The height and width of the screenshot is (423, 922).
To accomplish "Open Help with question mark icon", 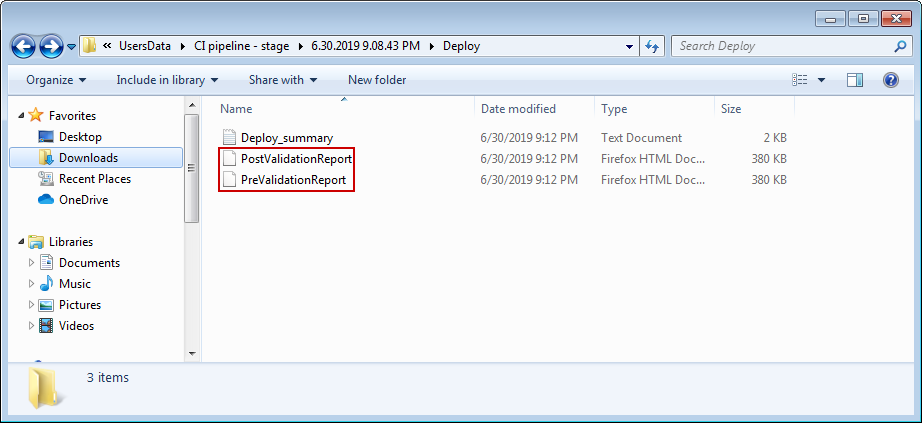I will 891,80.
